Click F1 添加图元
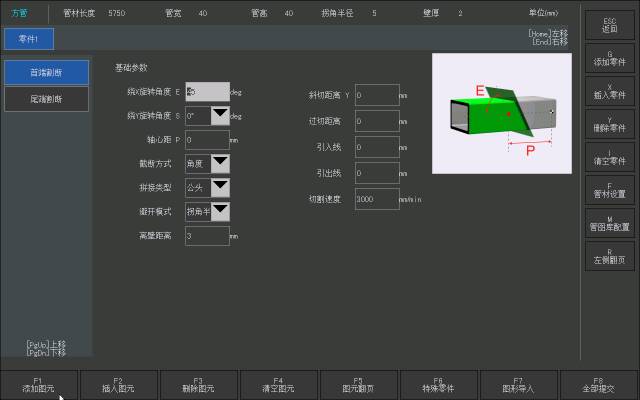The height and width of the screenshot is (400, 640). point(39,385)
